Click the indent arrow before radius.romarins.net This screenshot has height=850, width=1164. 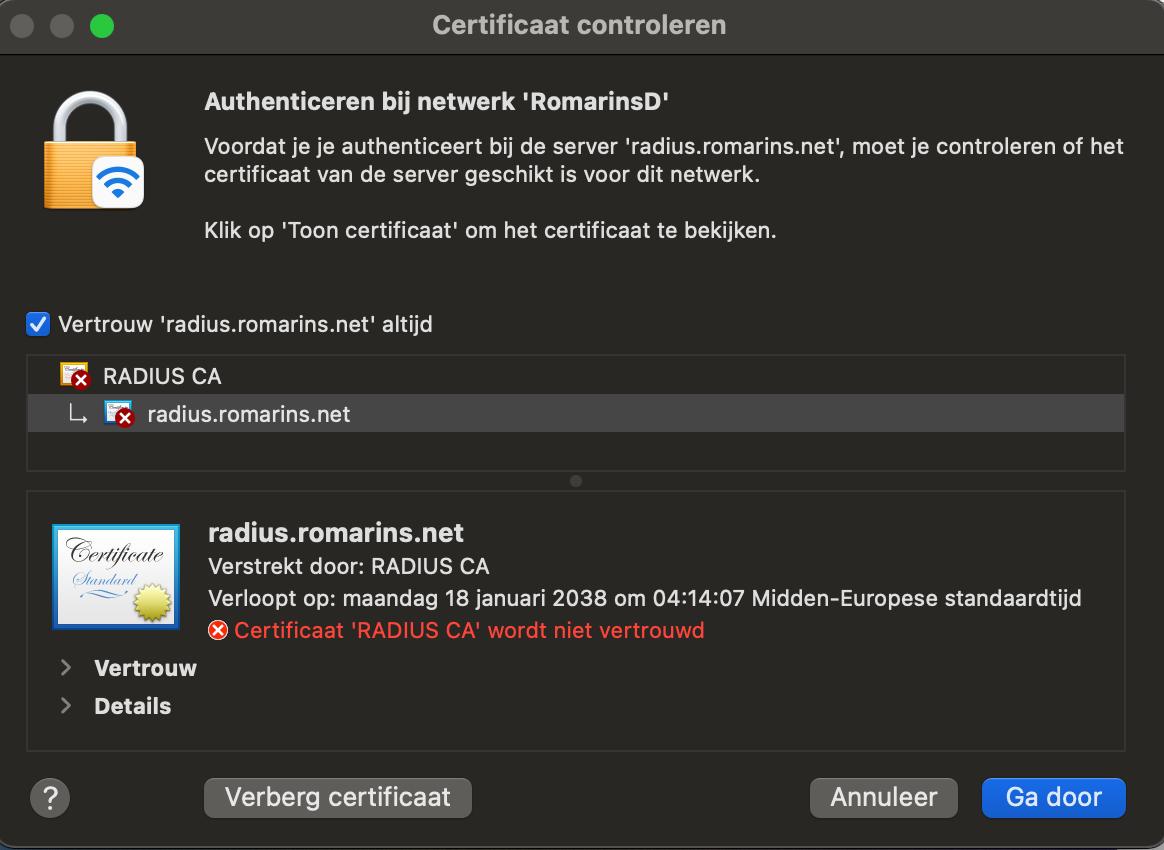click(x=78, y=414)
